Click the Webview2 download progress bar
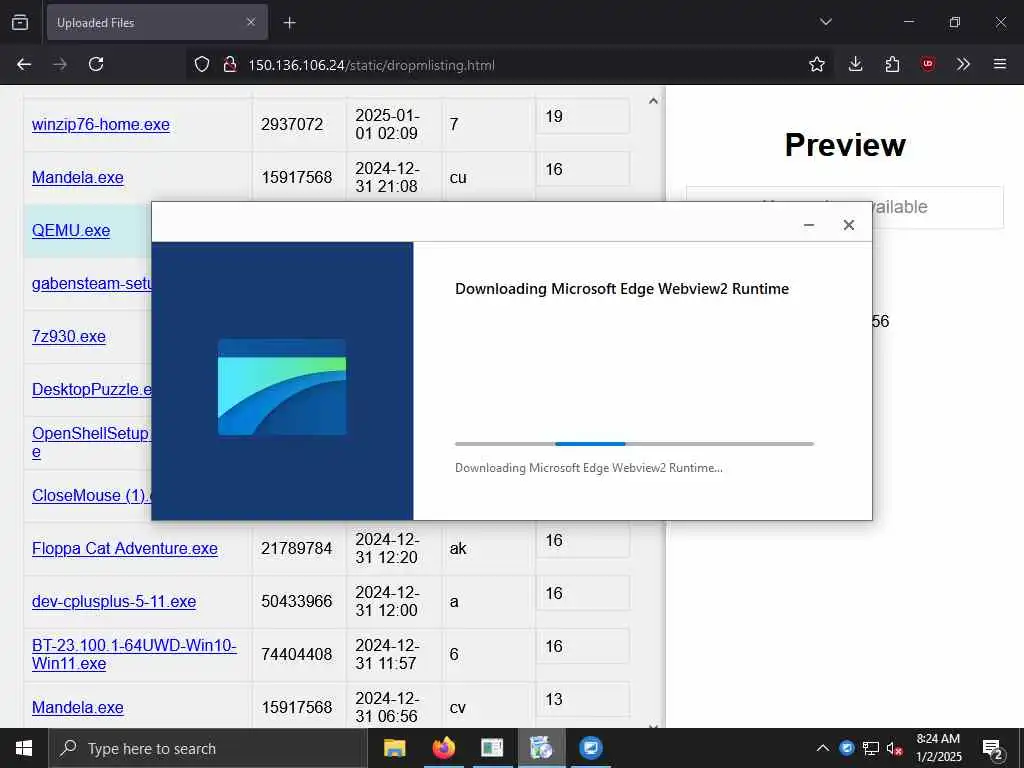 click(634, 443)
